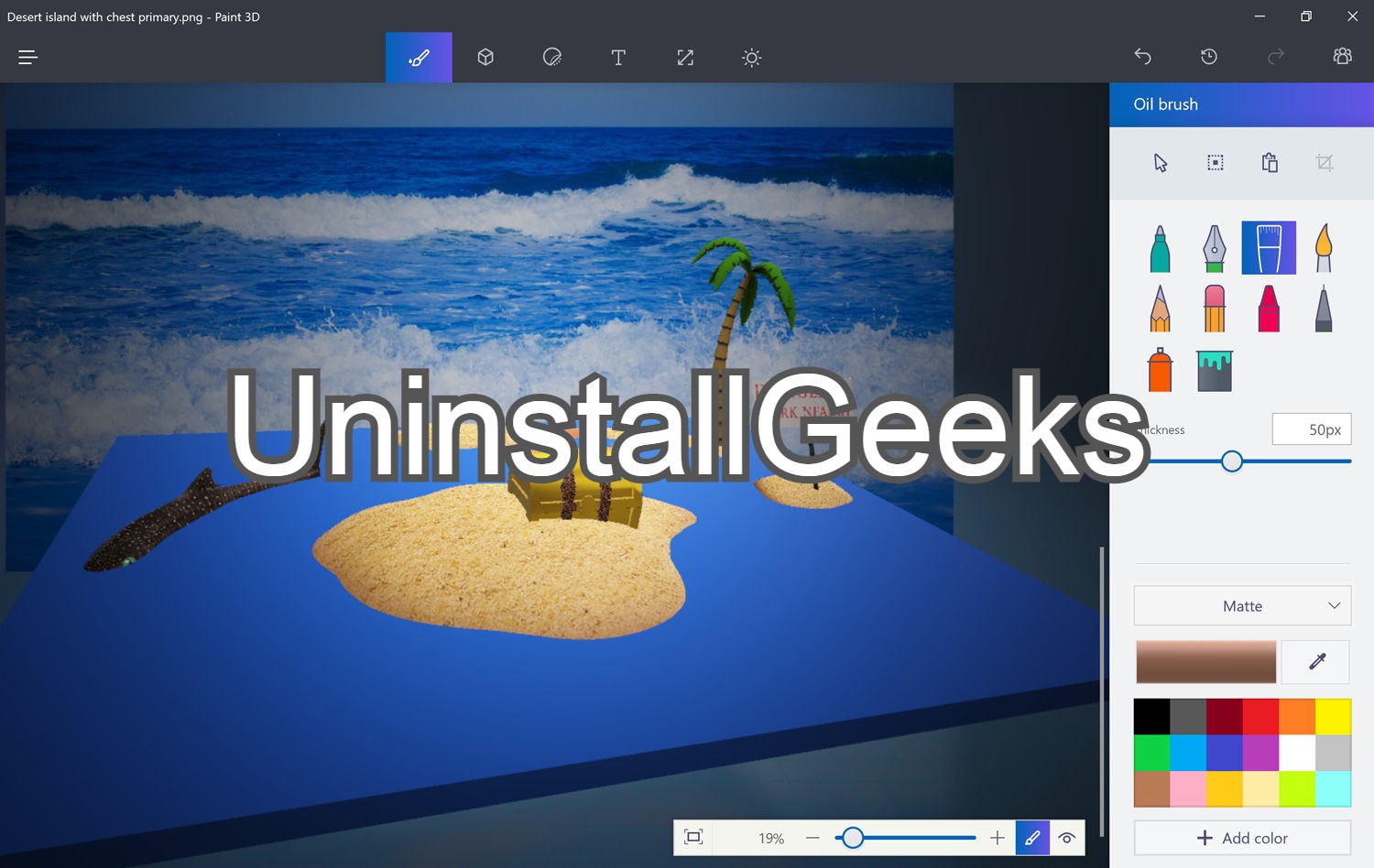Pick the light blue color swatch
Viewport: 1374px width, 868px height.
(x=1188, y=753)
